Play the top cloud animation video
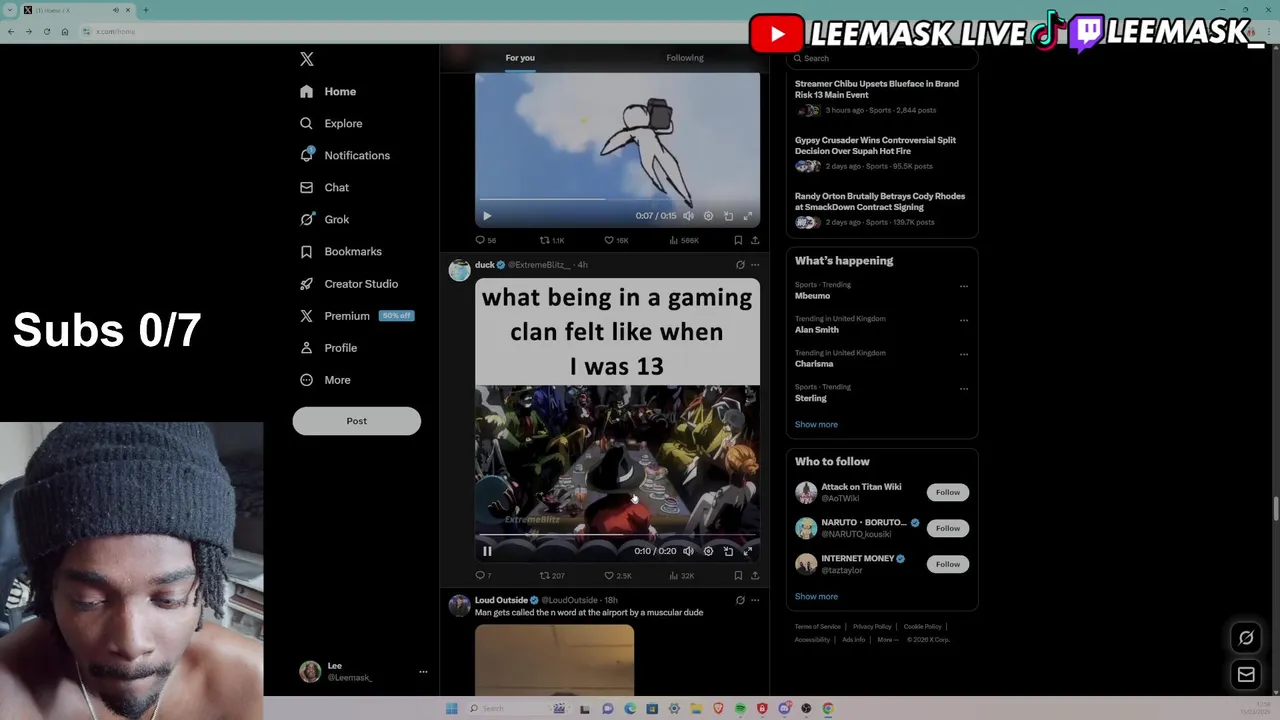This screenshot has width=1280, height=720. pos(487,216)
